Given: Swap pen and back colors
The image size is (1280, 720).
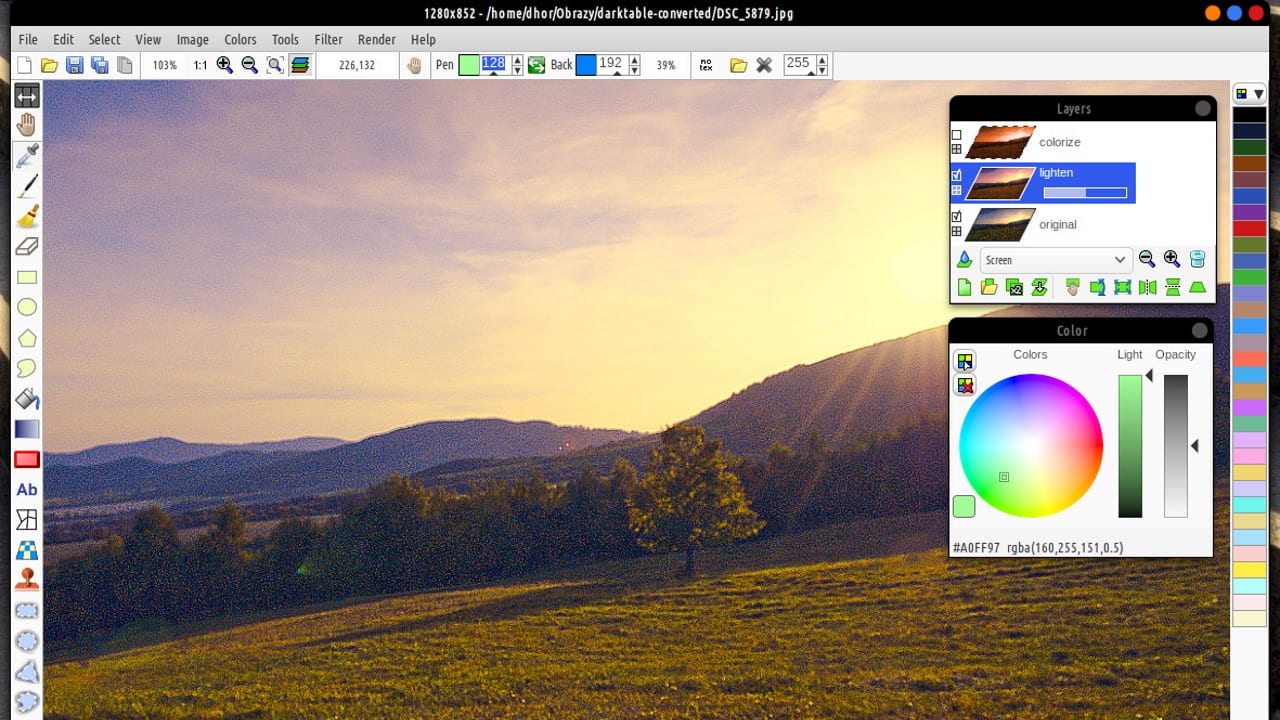Looking at the screenshot, I should coord(537,65).
